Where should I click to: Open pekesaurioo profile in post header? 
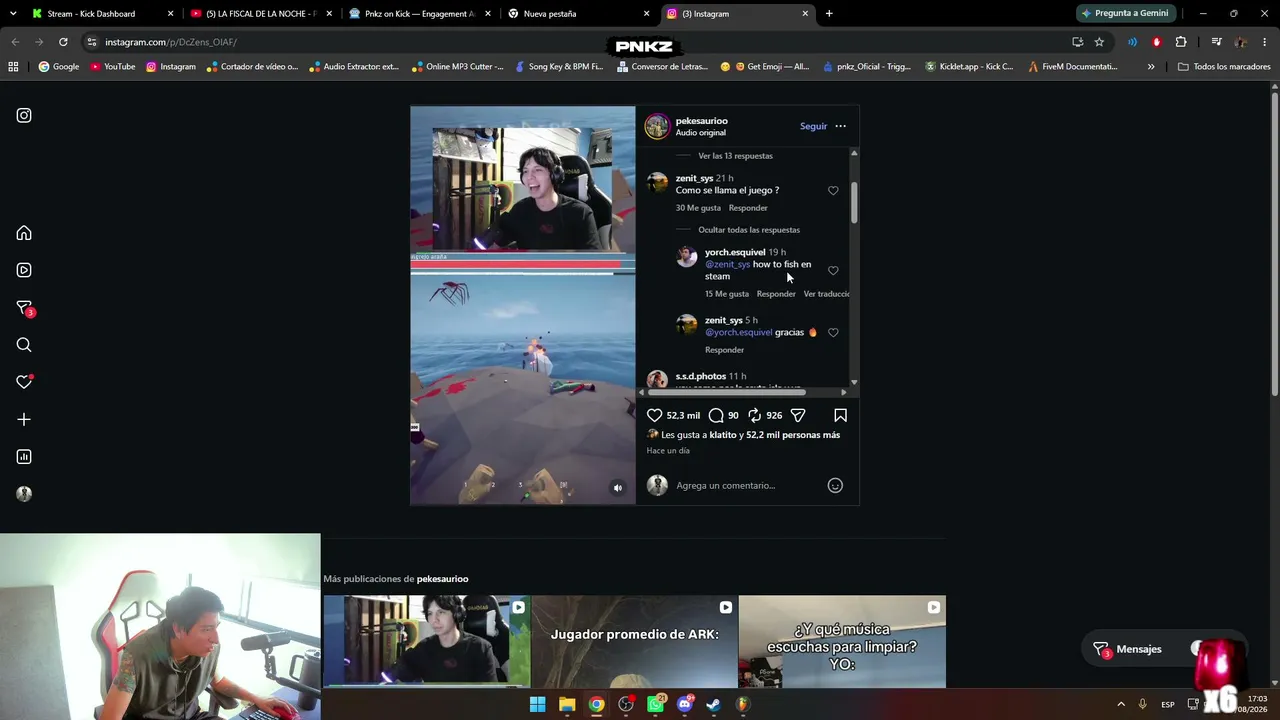pyautogui.click(x=701, y=121)
